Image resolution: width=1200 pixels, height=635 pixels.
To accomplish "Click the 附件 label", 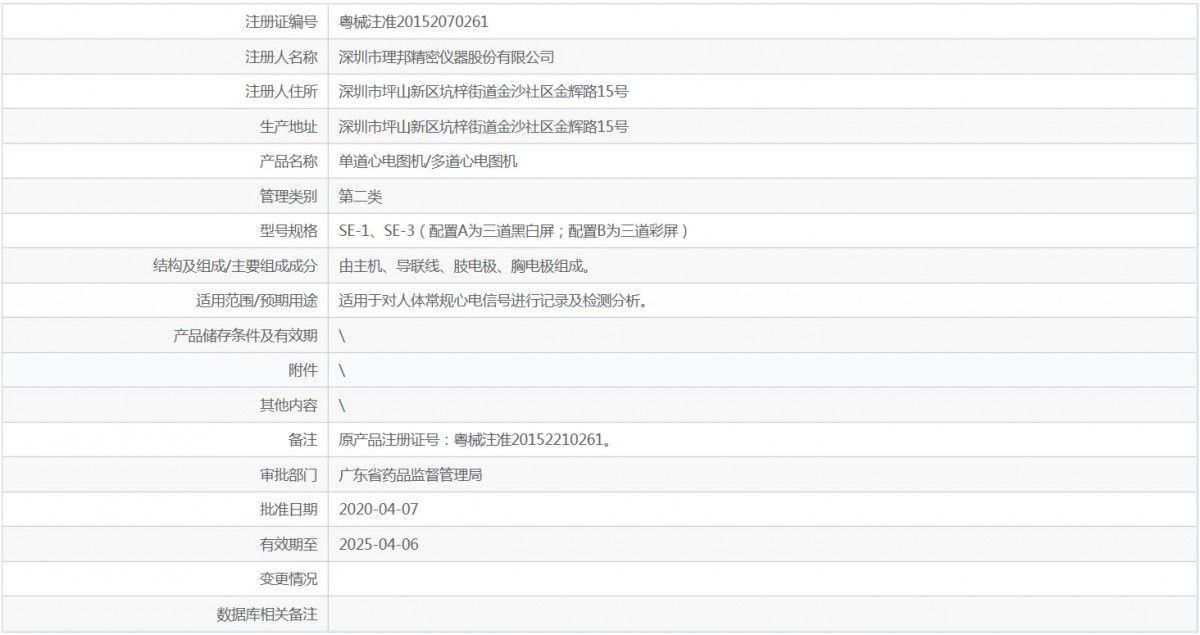I will (303, 371).
